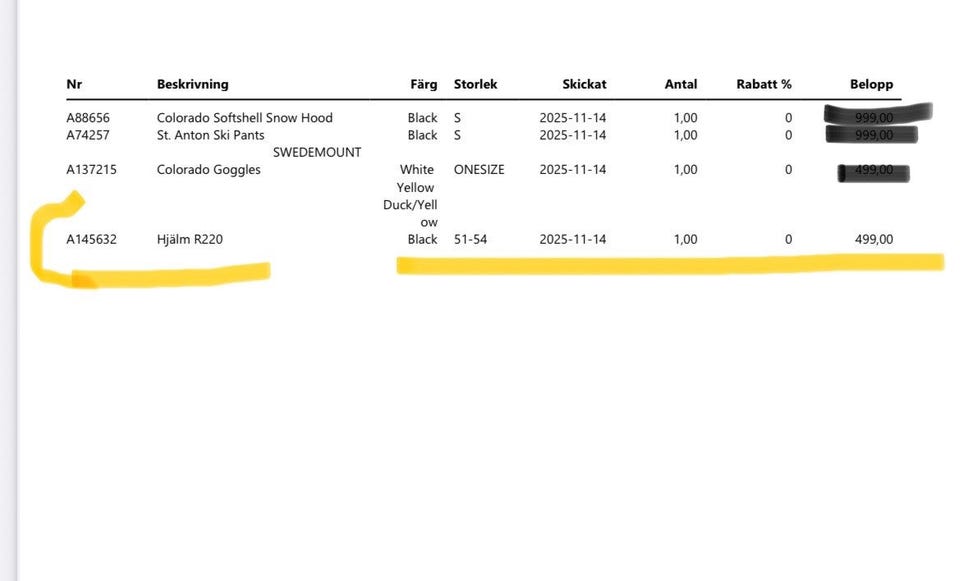Click the 51-54 size value
The image size is (960, 581).
coord(470,240)
